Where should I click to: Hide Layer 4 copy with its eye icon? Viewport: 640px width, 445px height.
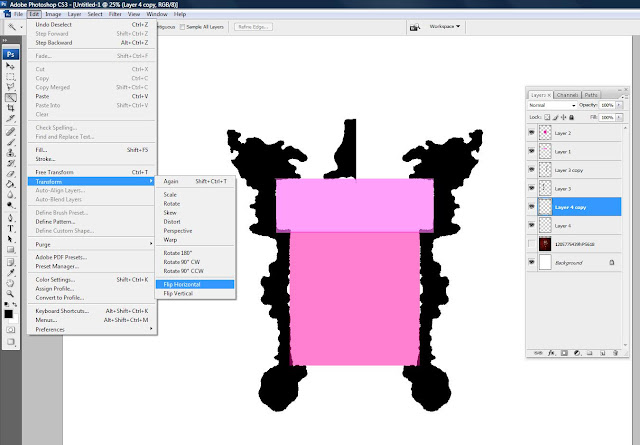point(531,207)
